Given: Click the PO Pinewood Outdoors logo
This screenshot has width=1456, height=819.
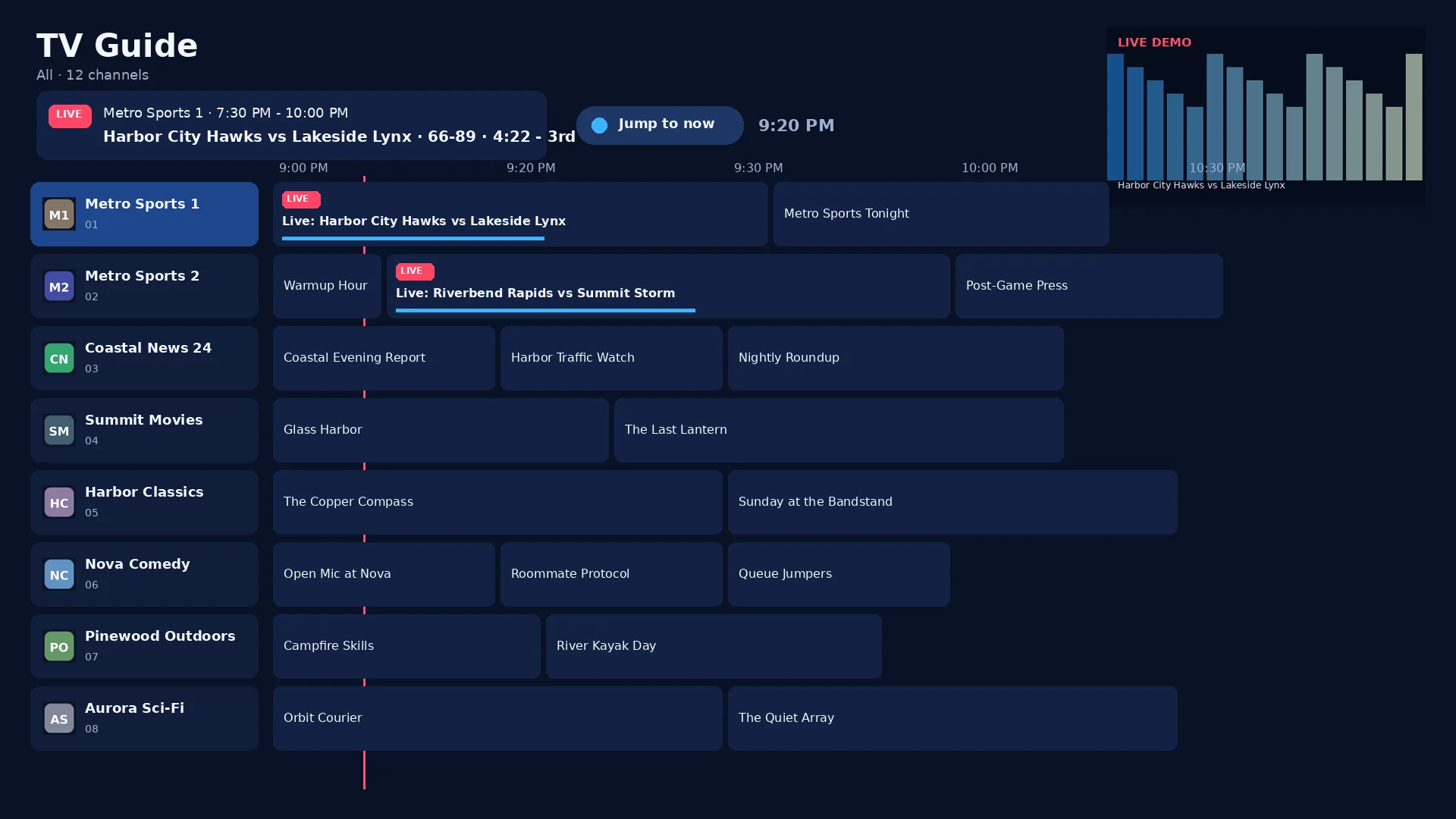Looking at the screenshot, I should click(x=59, y=646).
